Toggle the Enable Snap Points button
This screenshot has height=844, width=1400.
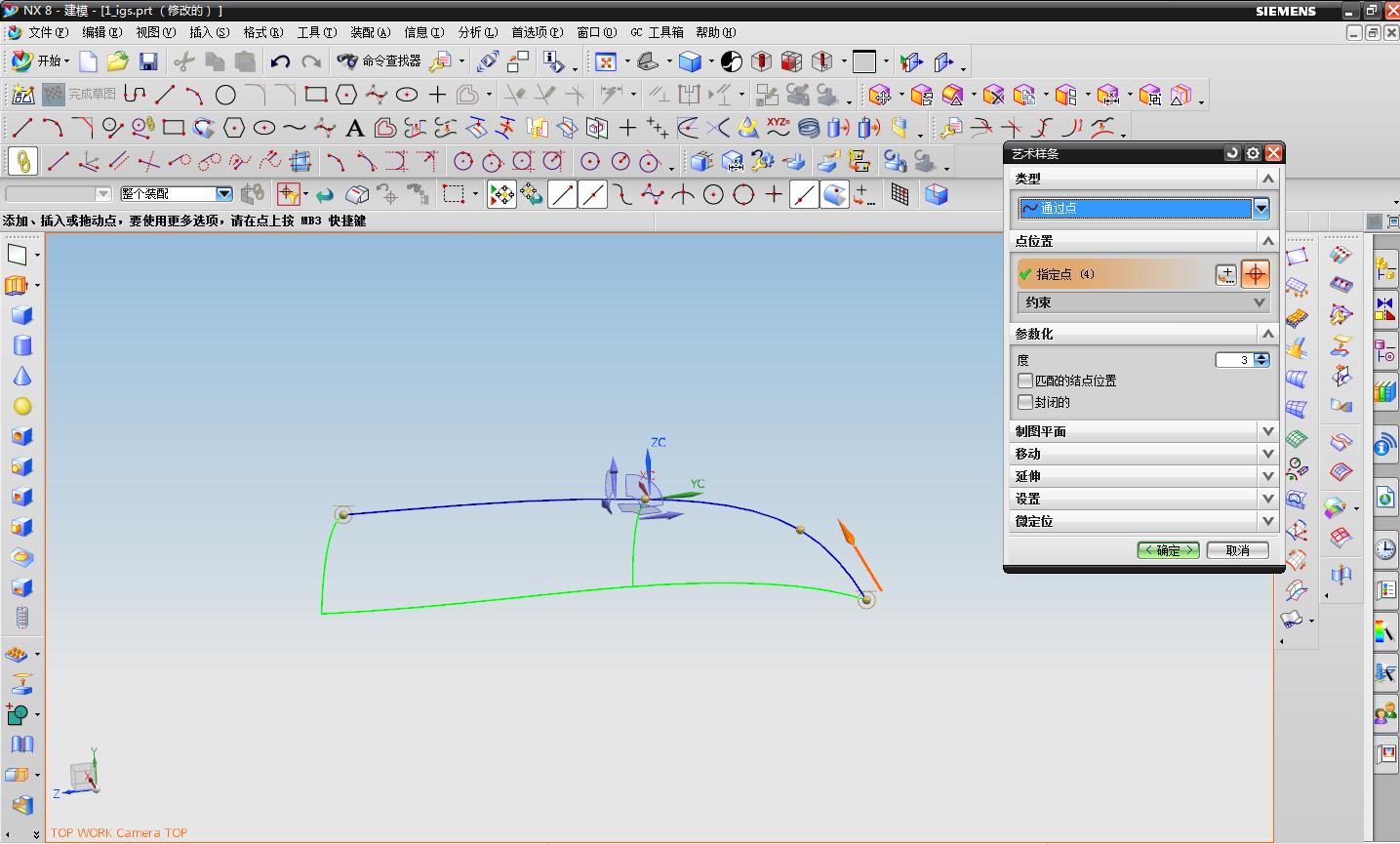[x=501, y=195]
